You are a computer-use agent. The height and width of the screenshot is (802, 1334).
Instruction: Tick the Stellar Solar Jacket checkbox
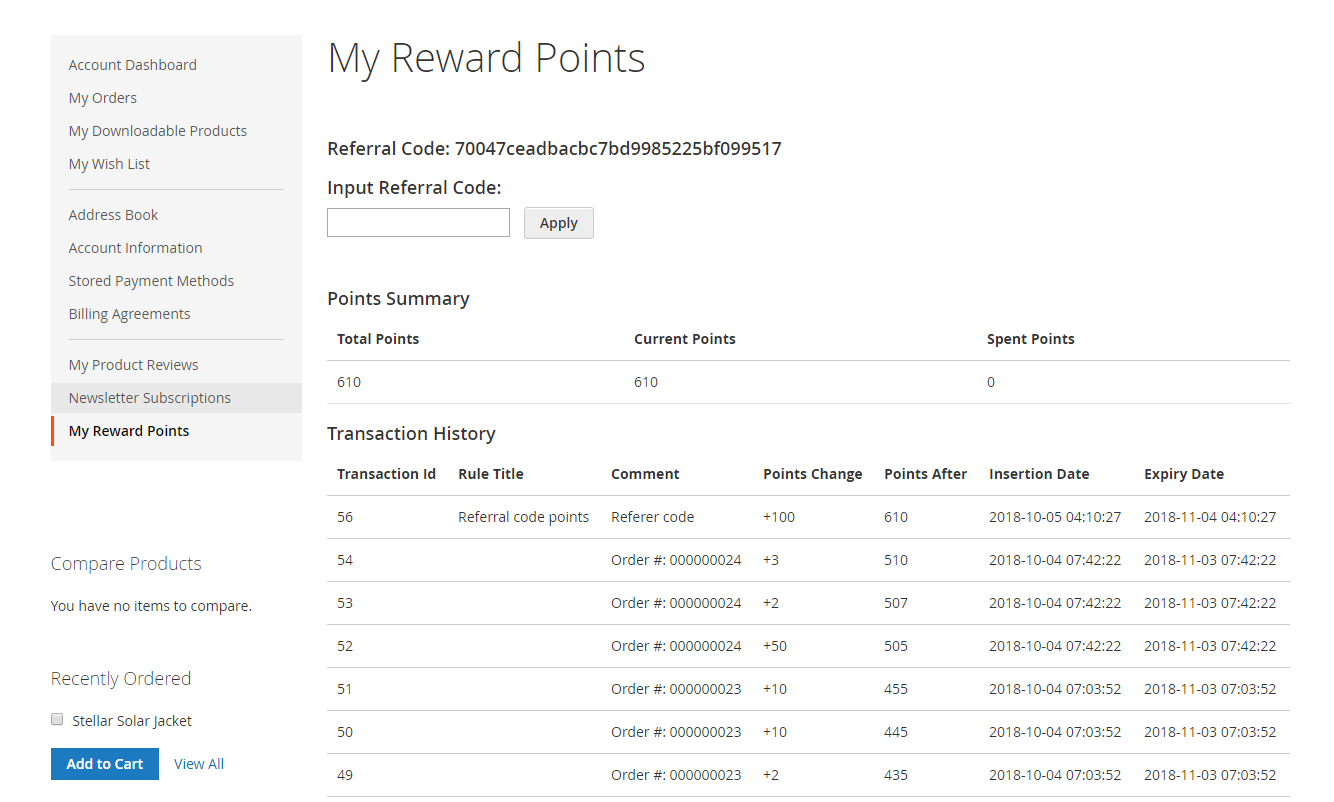[57, 720]
